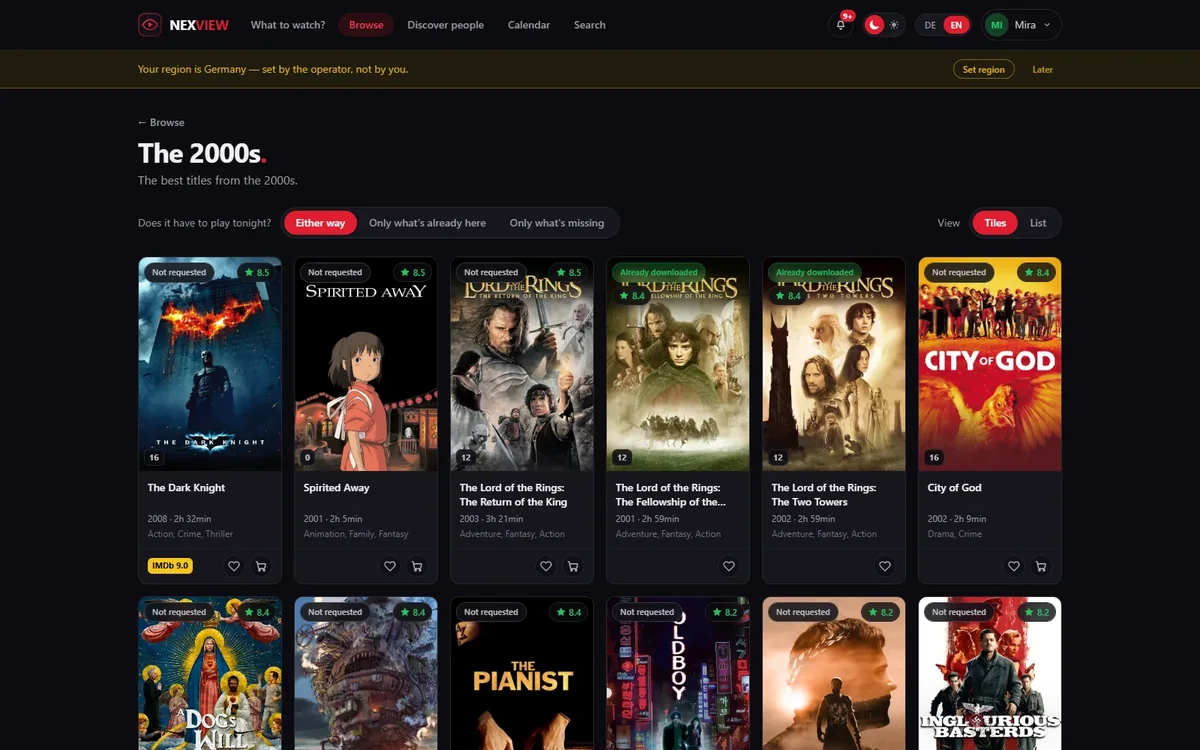Open the Inglourious Basterds poster
Viewport: 1200px width, 750px height.
coord(990,674)
